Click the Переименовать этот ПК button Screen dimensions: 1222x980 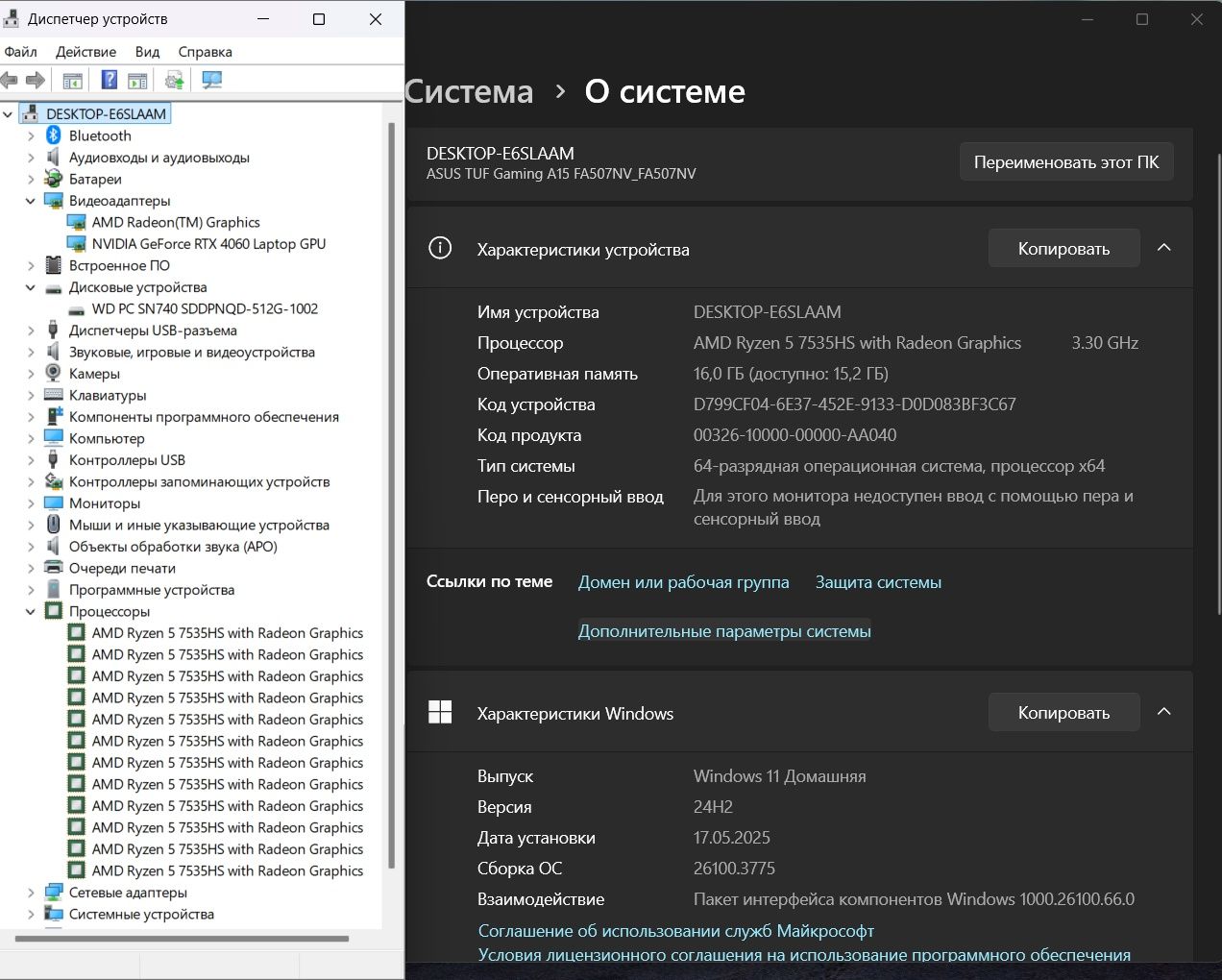[x=1066, y=162]
